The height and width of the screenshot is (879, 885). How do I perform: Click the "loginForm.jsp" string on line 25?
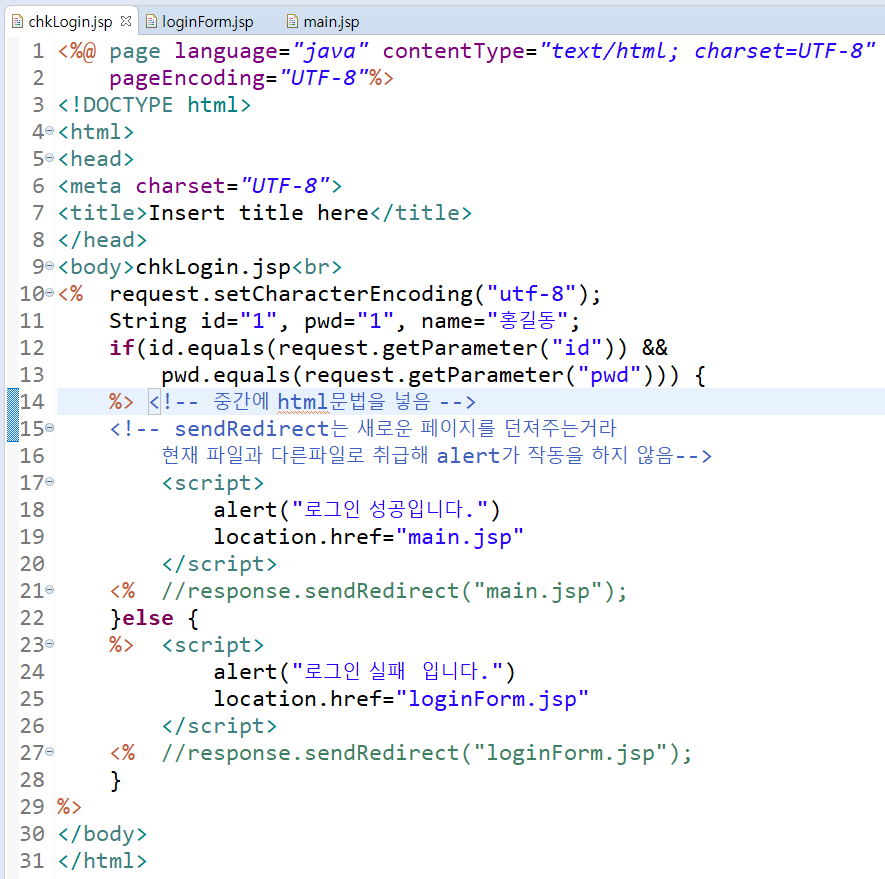click(x=492, y=699)
